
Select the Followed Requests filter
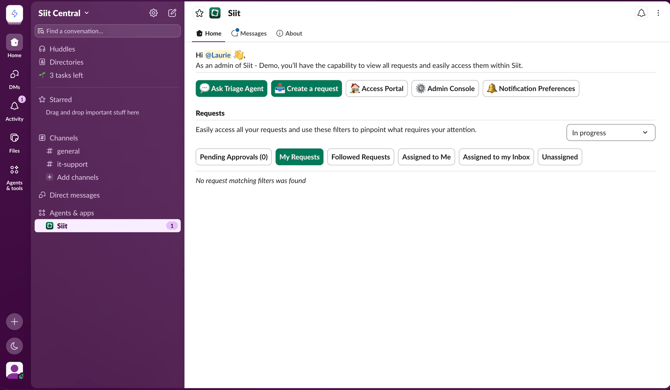tap(361, 157)
